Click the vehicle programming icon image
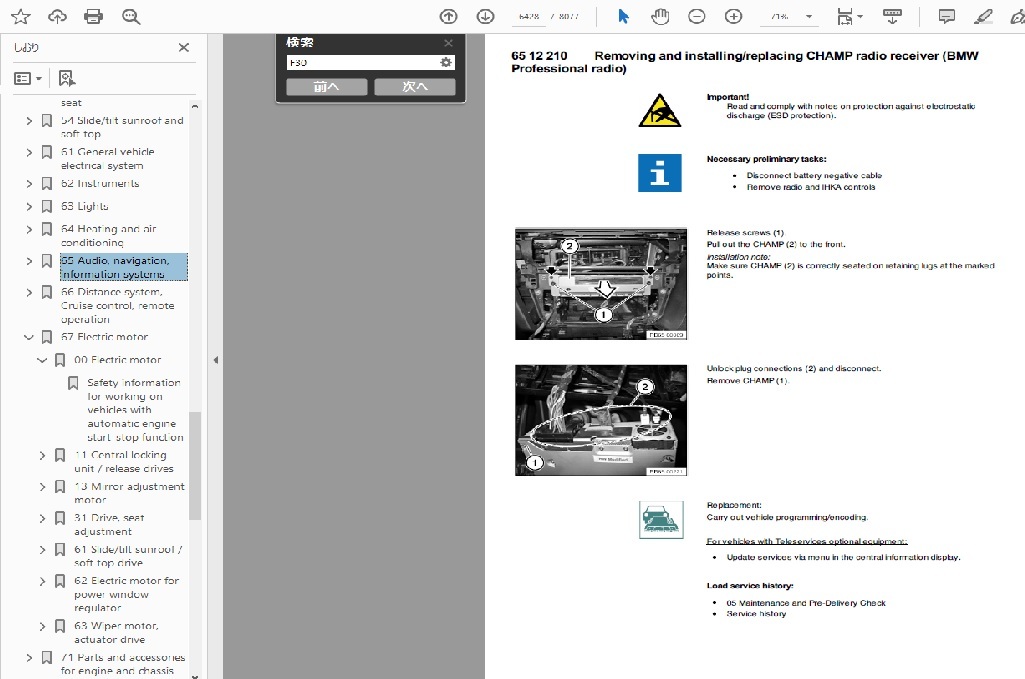Image resolution: width=1025 pixels, height=679 pixels. coord(661,520)
